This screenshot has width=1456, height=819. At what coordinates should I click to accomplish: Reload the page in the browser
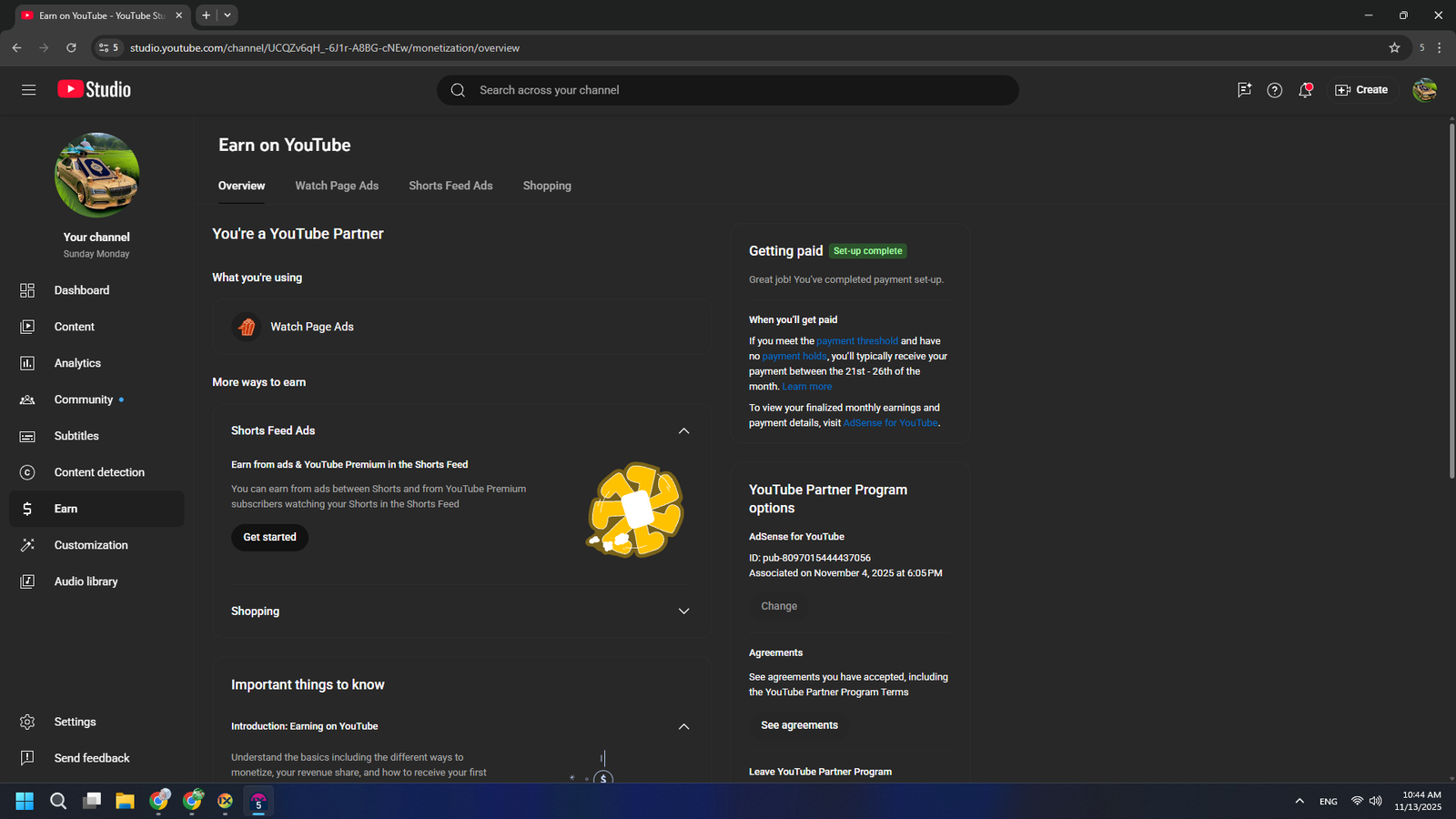[71, 47]
